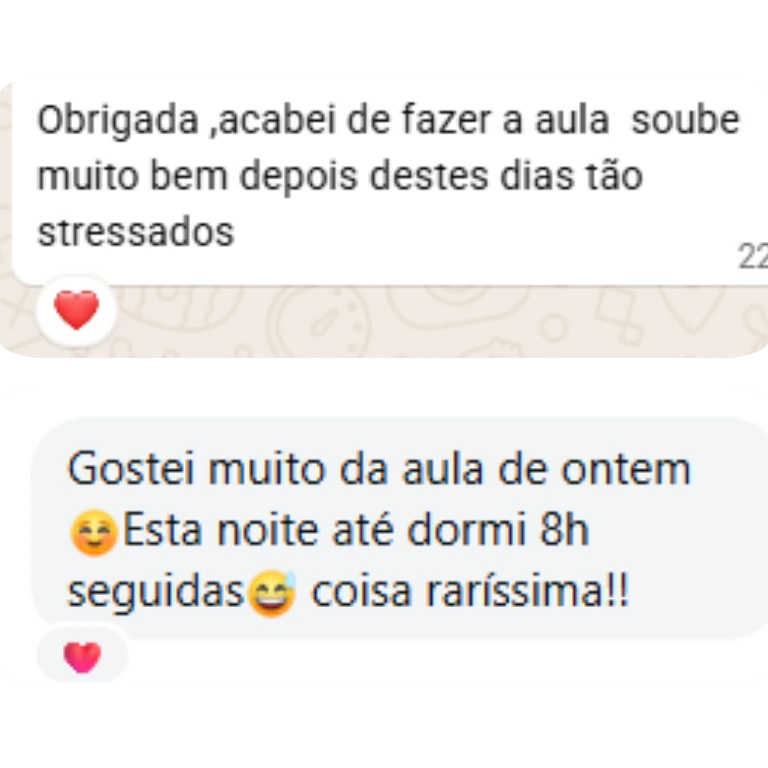Click the word "dormi" in the second message
The height and width of the screenshot is (768, 768).
coord(466,530)
